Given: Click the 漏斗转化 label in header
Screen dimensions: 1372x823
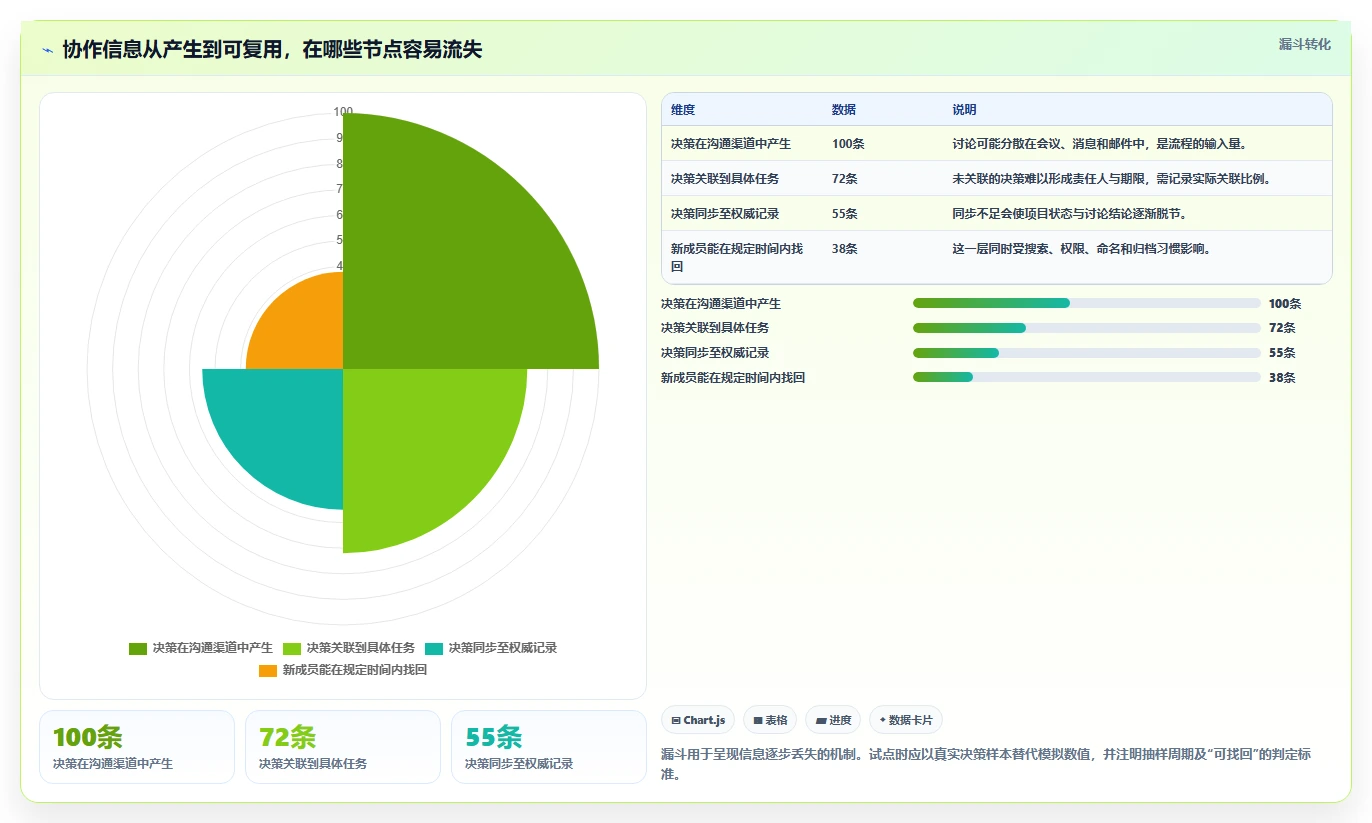Looking at the screenshot, I should pos(1305,44).
